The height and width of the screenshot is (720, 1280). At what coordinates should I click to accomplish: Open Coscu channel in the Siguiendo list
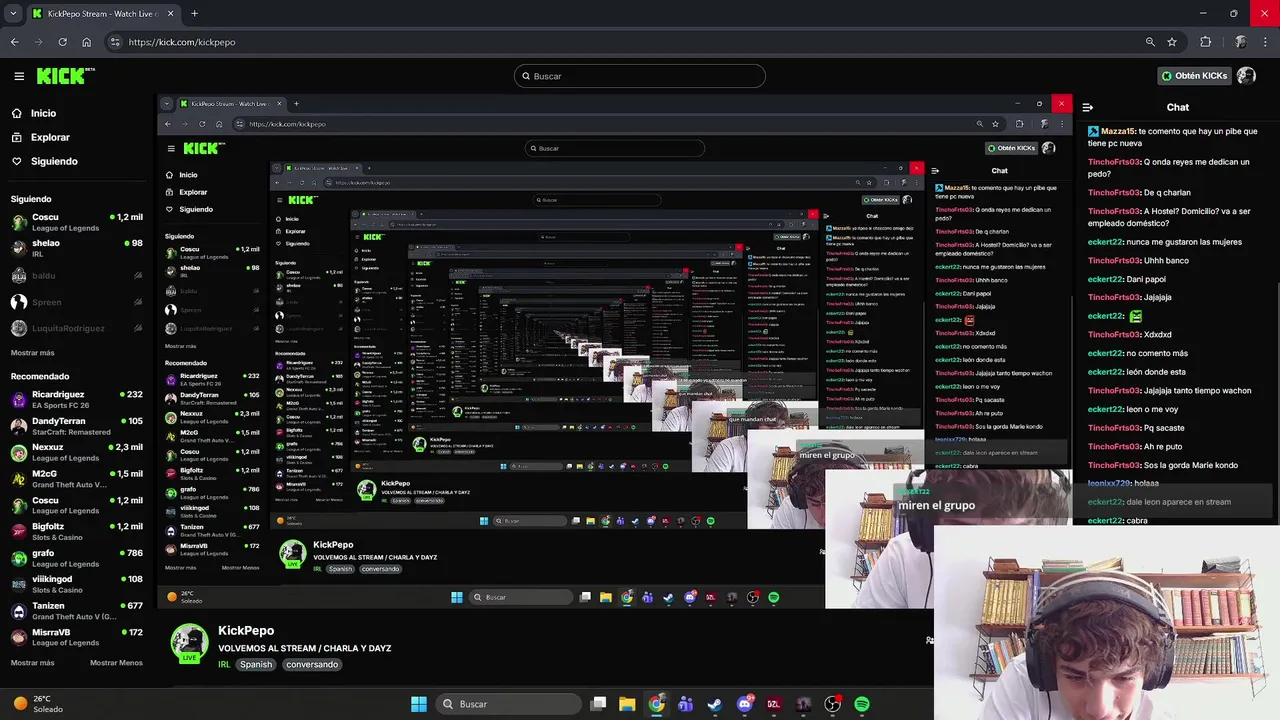click(77, 222)
